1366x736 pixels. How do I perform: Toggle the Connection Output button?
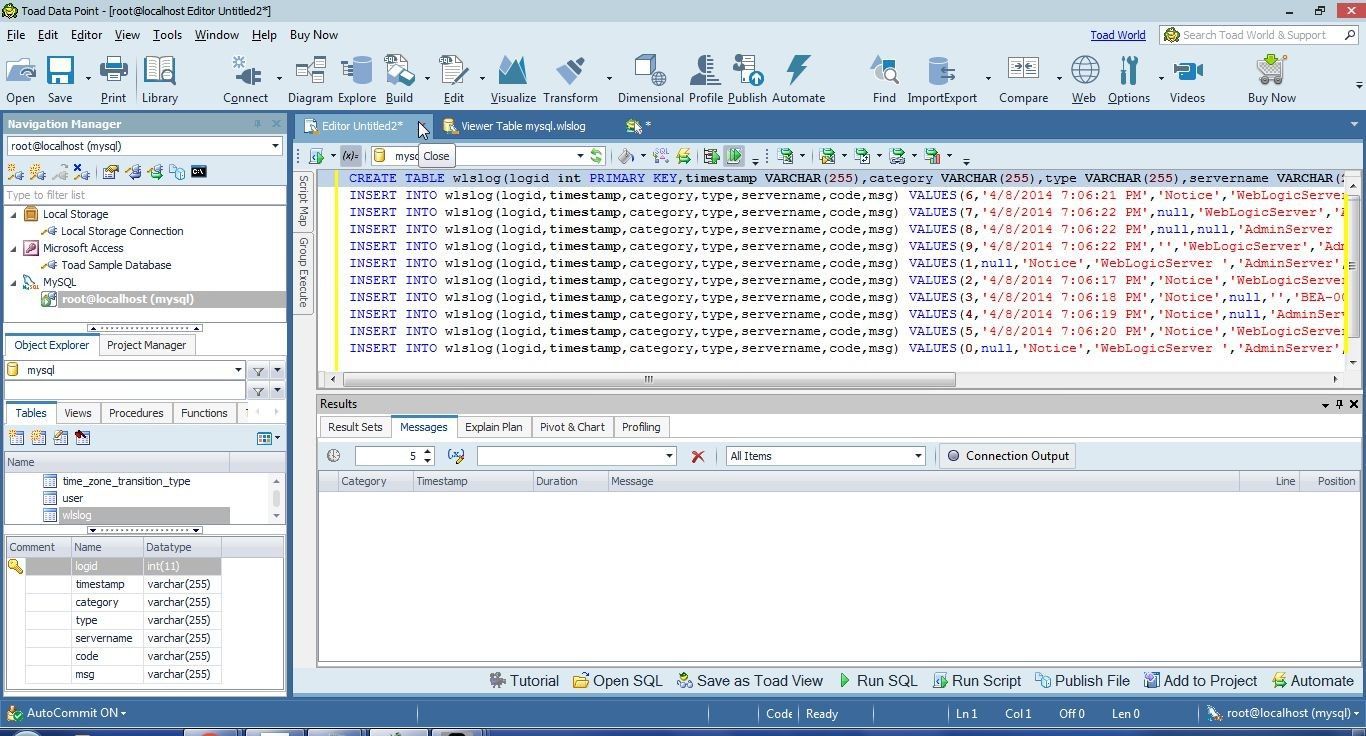1007,456
